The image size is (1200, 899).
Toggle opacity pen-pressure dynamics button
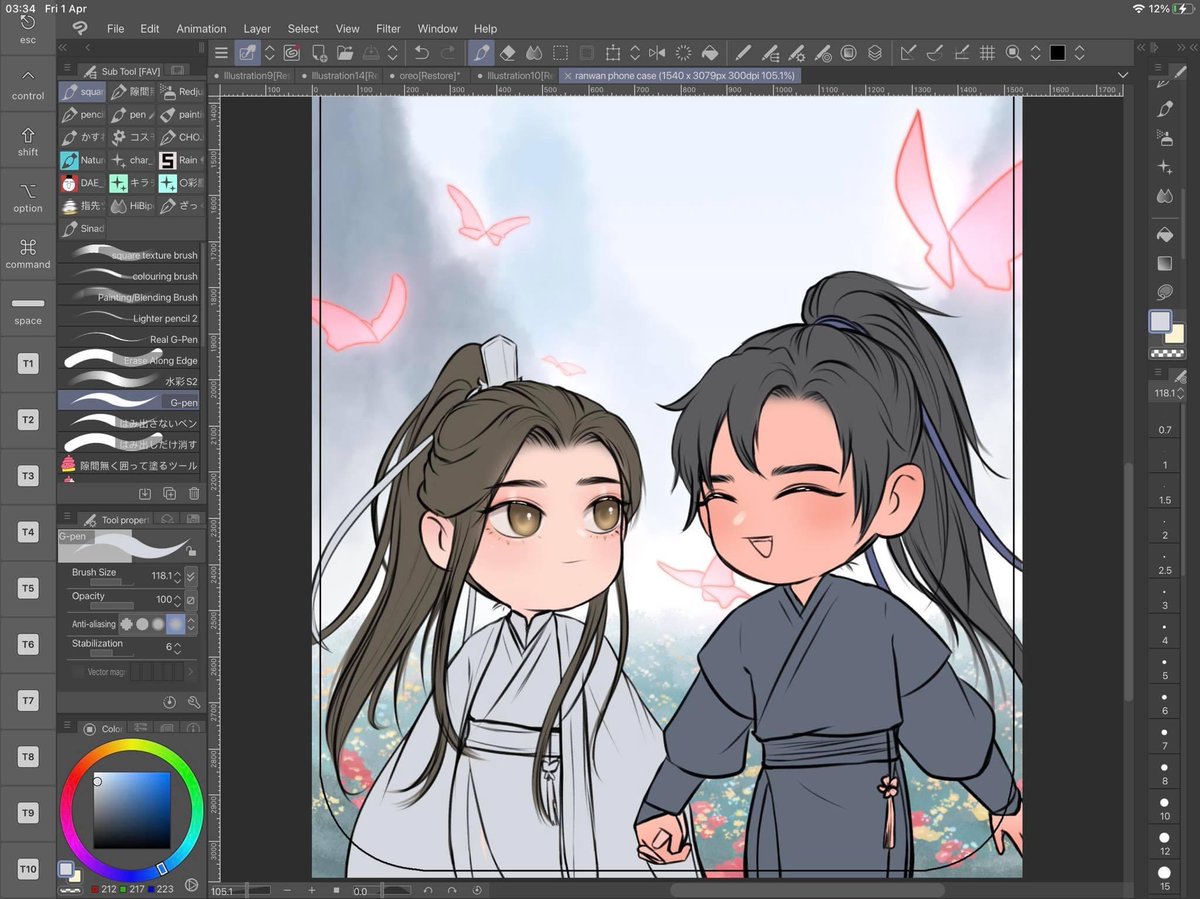[x=191, y=600]
